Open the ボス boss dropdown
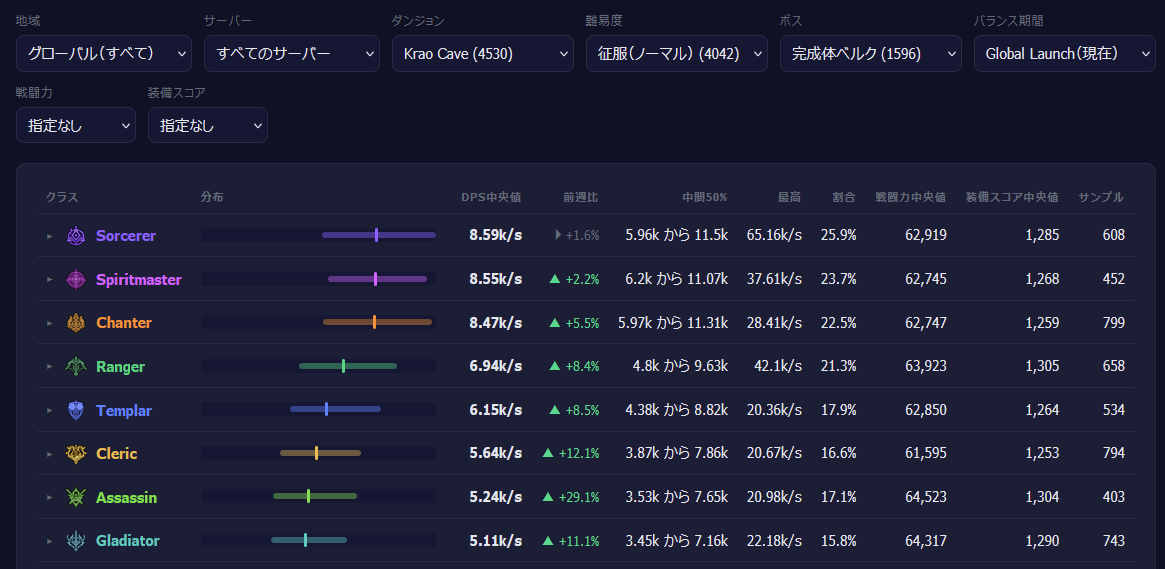The width and height of the screenshot is (1165, 569). 871,53
